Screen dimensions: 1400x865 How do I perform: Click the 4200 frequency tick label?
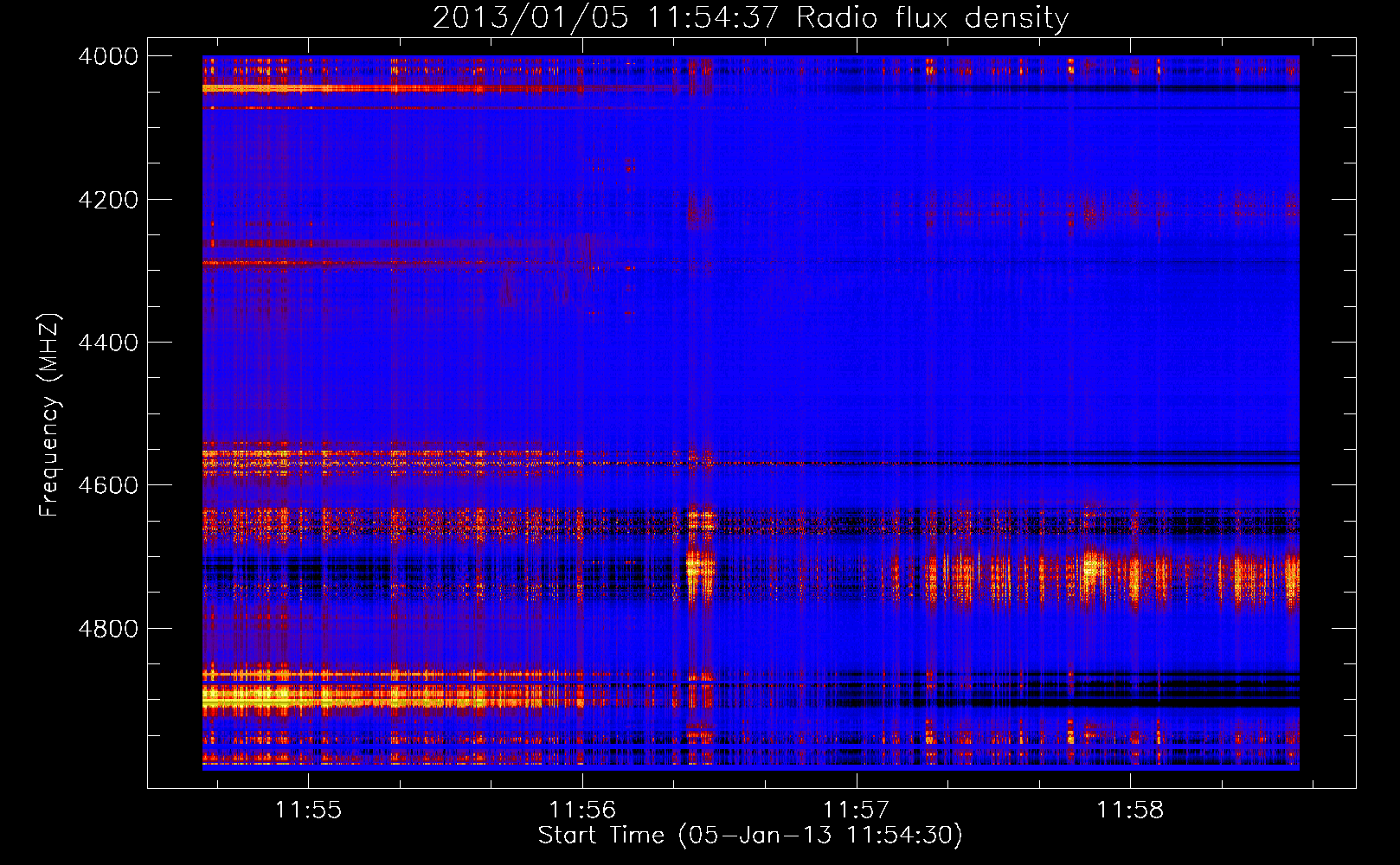click(108, 200)
